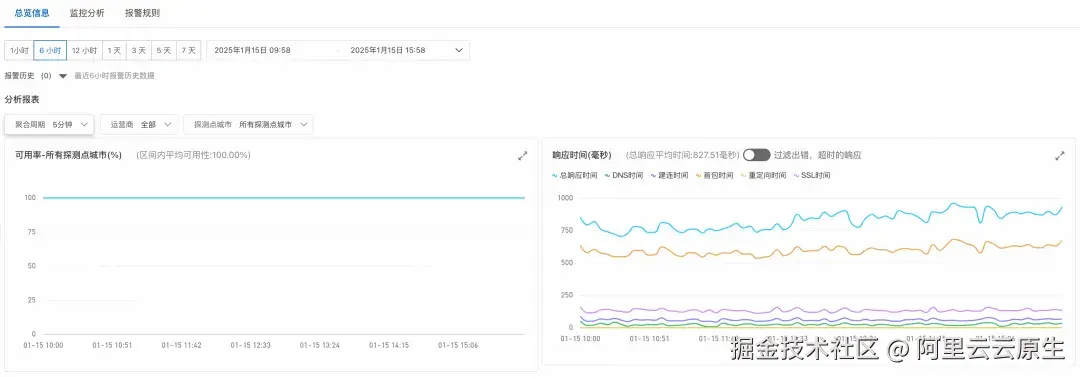The height and width of the screenshot is (377, 1080).
Task: Switch to the 总览信息 tab
Action: 32,13
